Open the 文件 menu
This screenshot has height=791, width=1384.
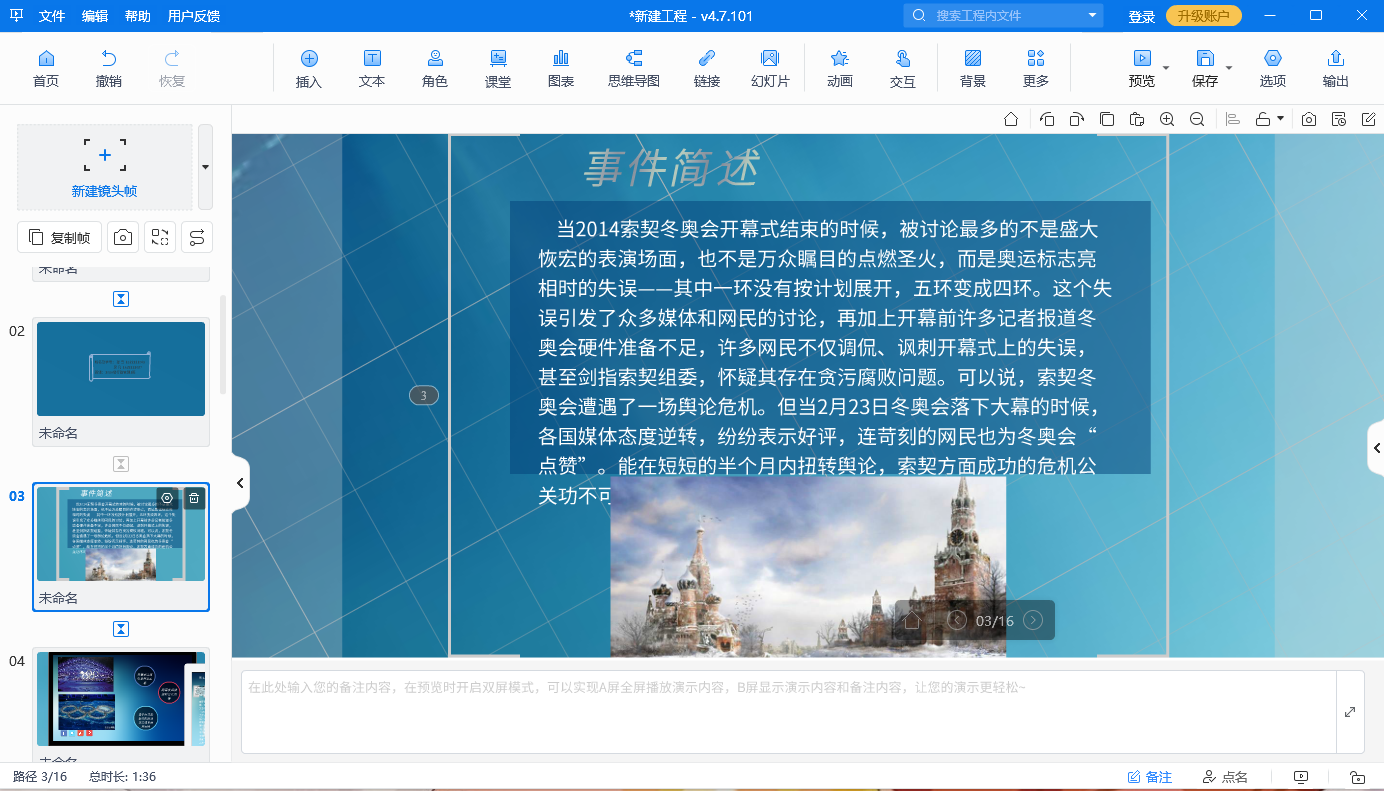(52, 16)
